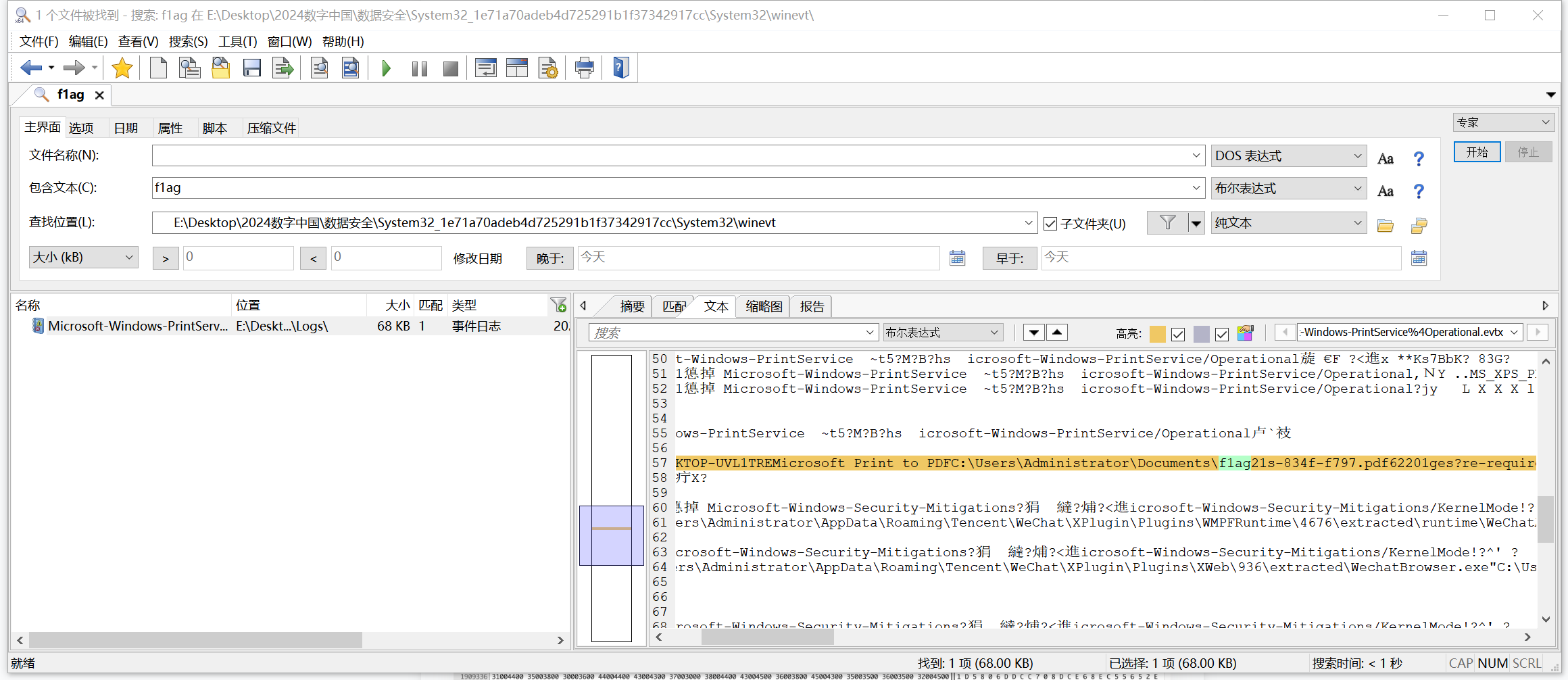Click the filter funnel button by subfolders
The height and width of the screenshot is (680, 1568).
(x=1167, y=222)
